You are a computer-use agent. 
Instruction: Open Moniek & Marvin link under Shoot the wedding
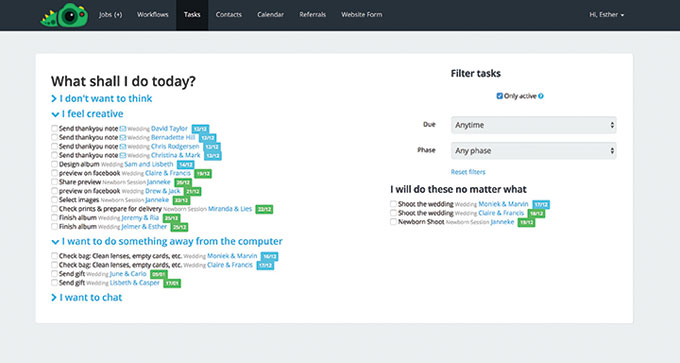coord(503,204)
